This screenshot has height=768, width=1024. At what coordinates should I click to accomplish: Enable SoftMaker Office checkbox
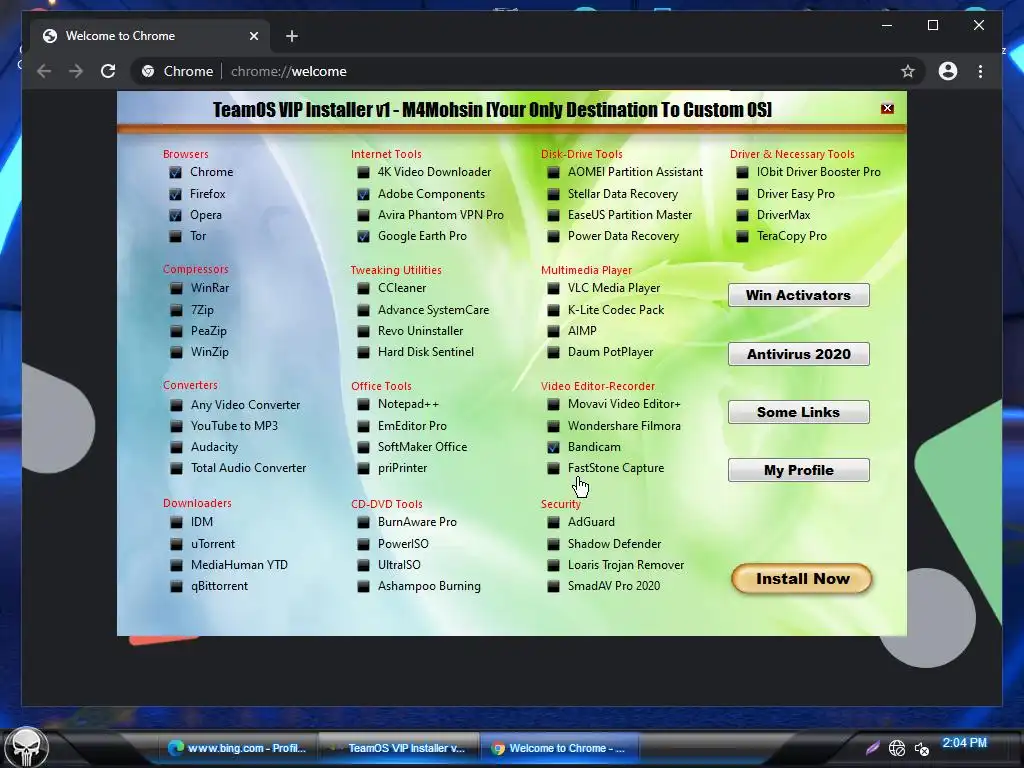pyautogui.click(x=364, y=447)
